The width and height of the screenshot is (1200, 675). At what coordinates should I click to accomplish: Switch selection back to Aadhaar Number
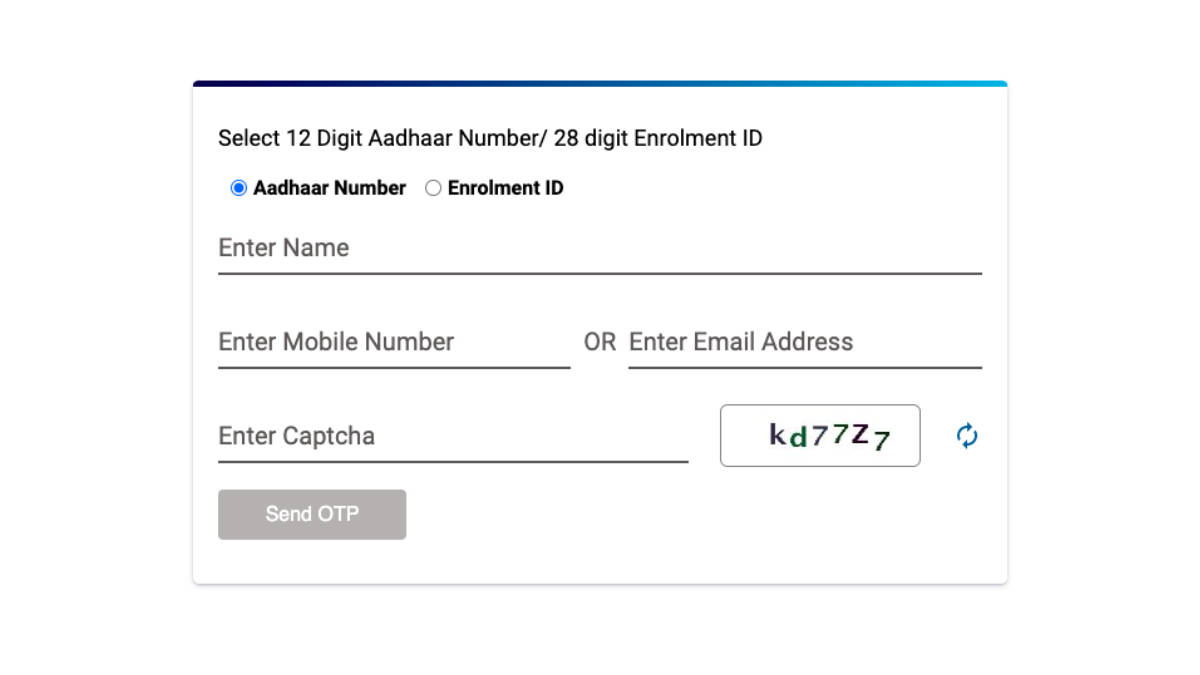coord(237,187)
